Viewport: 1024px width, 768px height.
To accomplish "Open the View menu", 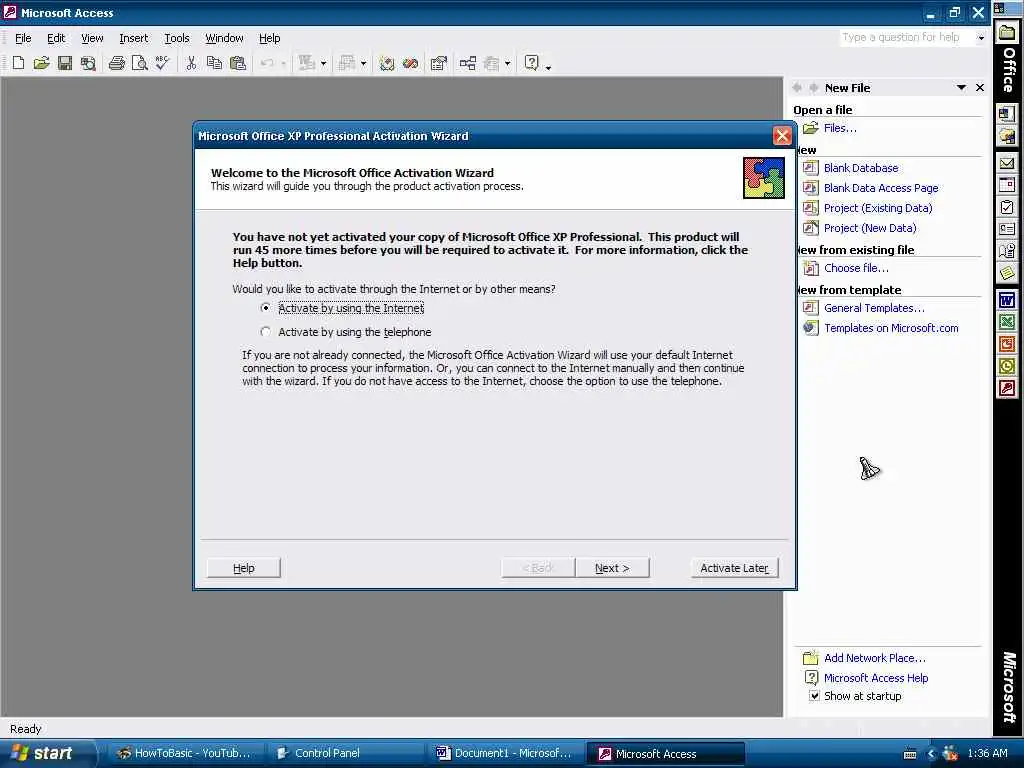I will [x=92, y=38].
